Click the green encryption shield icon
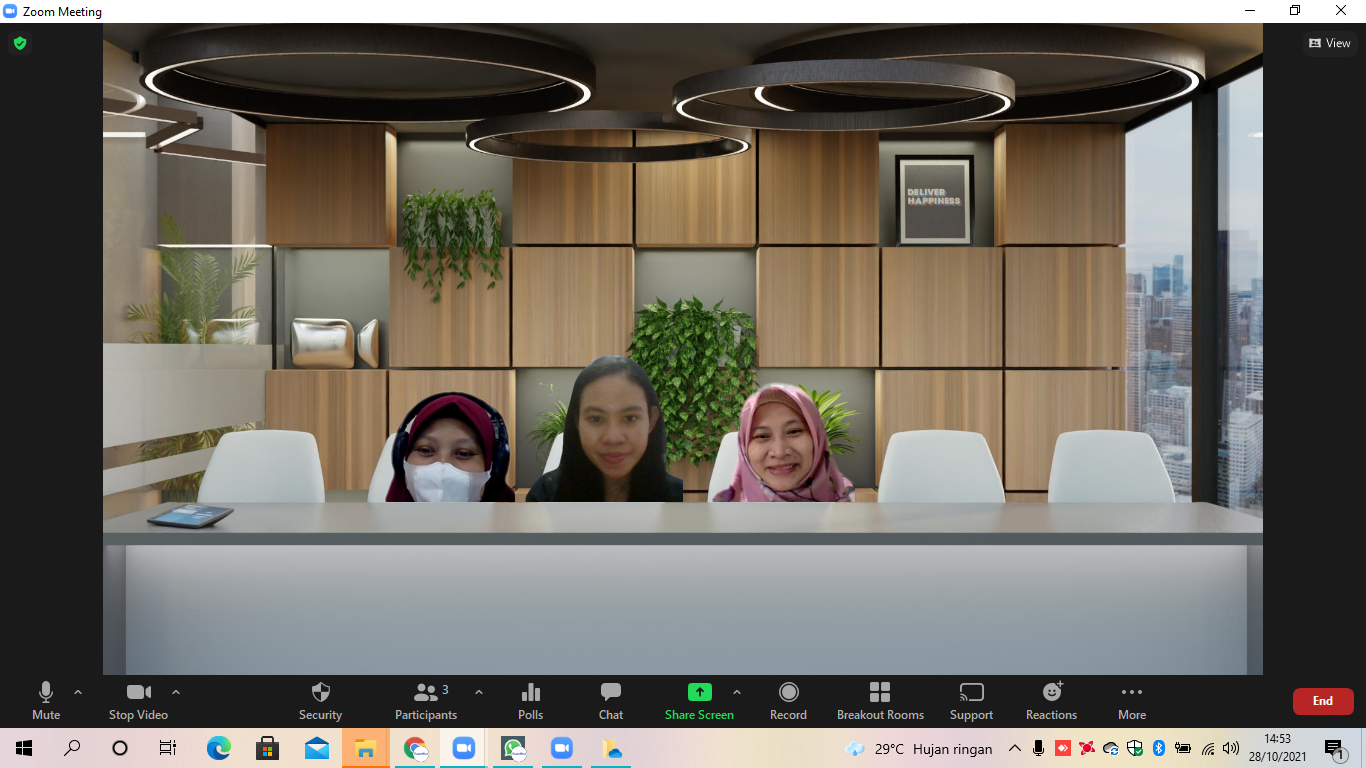 (x=20, y=43)
